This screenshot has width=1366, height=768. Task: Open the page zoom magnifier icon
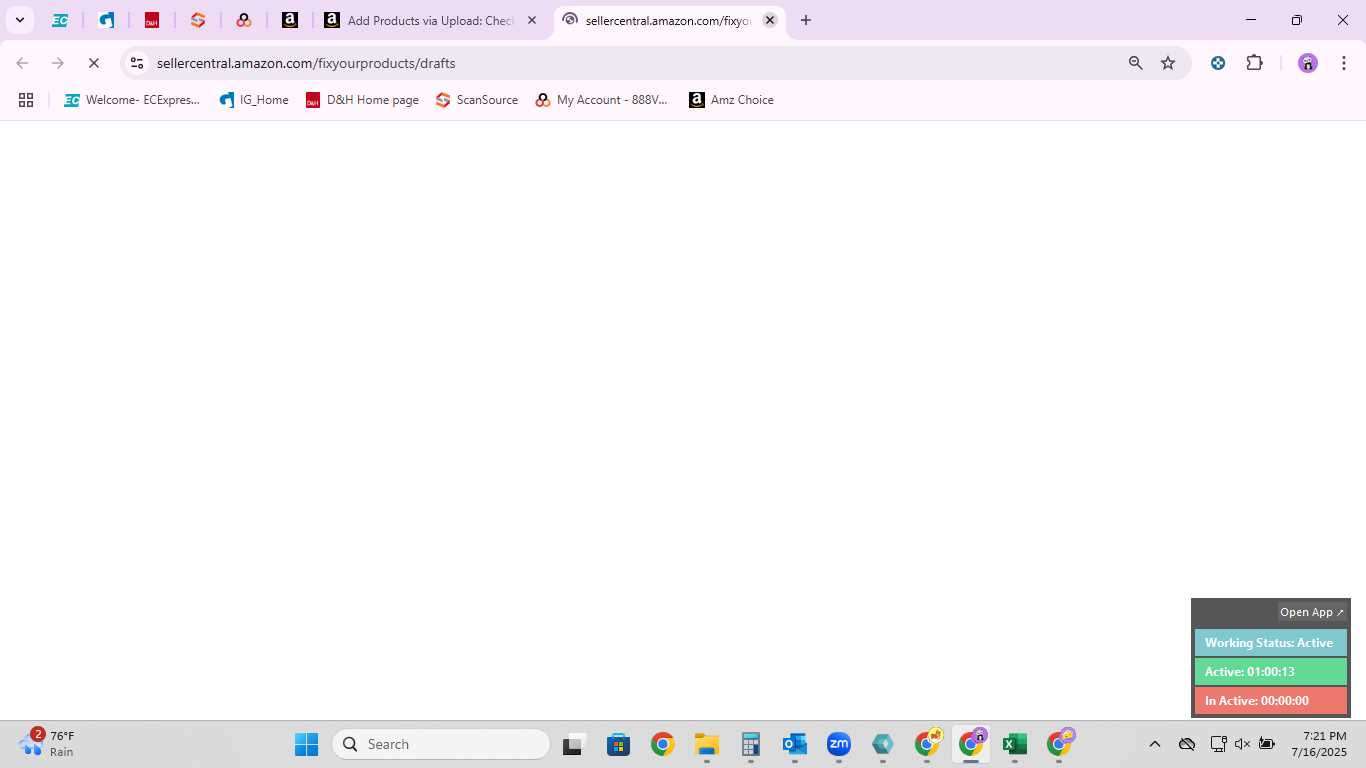1135,63
